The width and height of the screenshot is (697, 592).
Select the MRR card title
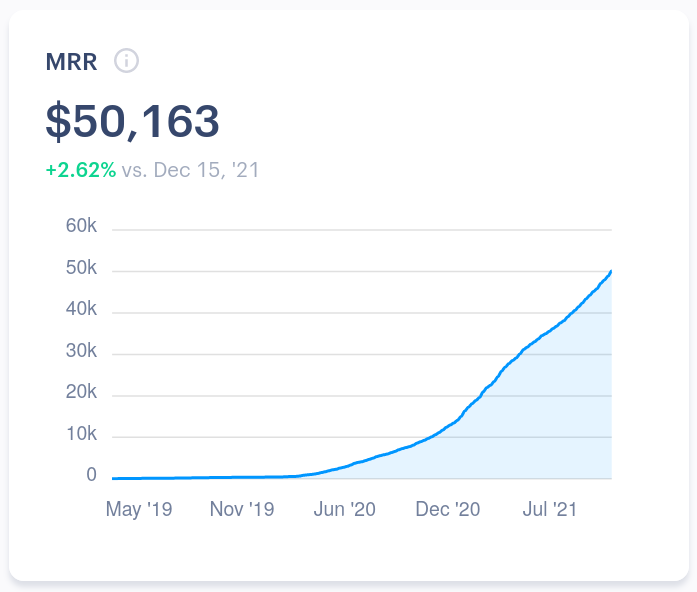click(x=71, y=62)
